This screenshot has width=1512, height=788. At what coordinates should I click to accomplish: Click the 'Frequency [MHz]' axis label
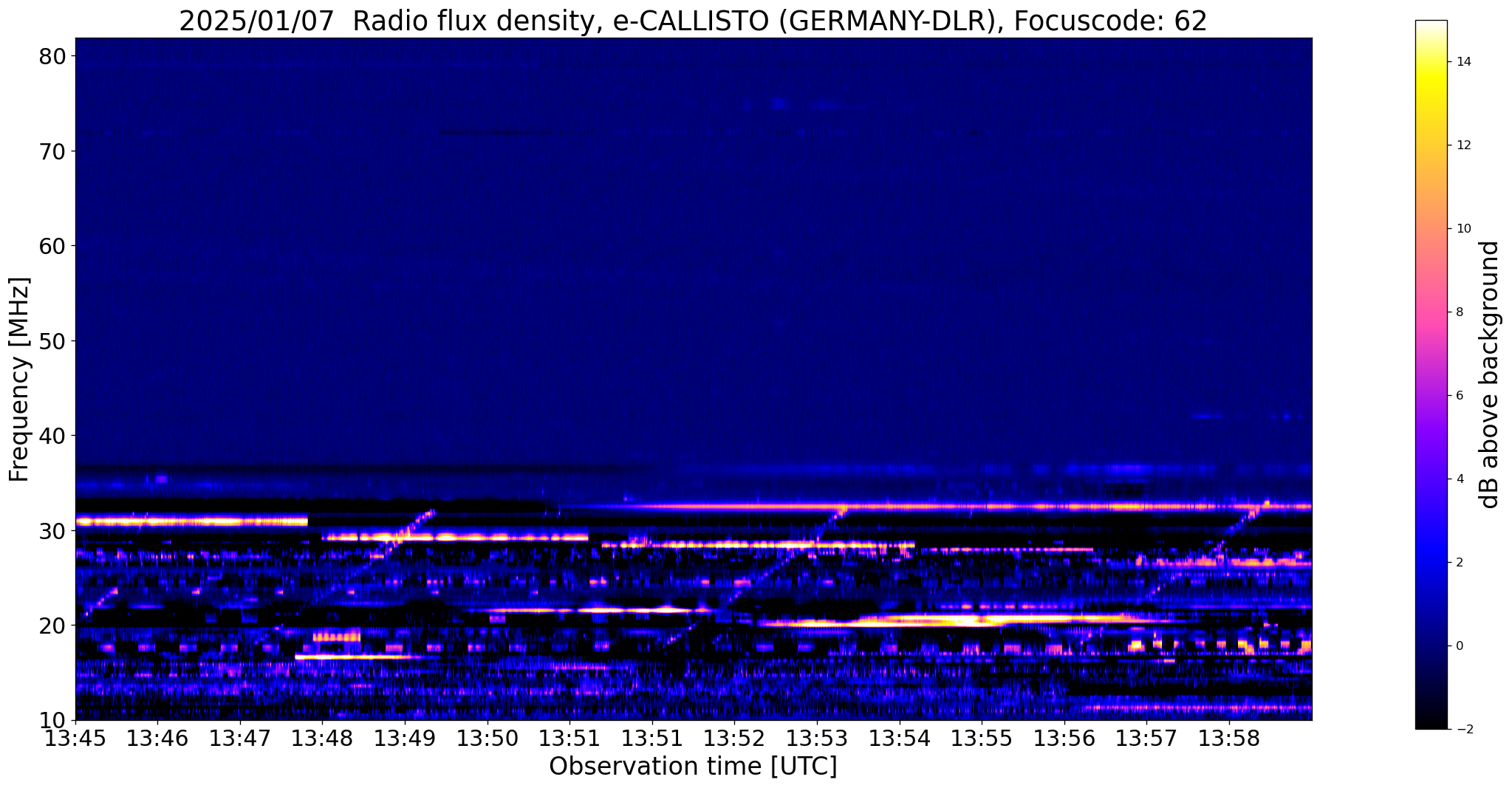pos(19,379)
